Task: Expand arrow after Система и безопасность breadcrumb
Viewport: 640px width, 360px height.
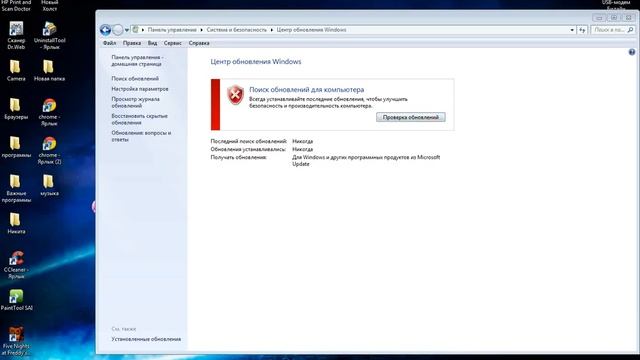Action: [x=271, y=30]
